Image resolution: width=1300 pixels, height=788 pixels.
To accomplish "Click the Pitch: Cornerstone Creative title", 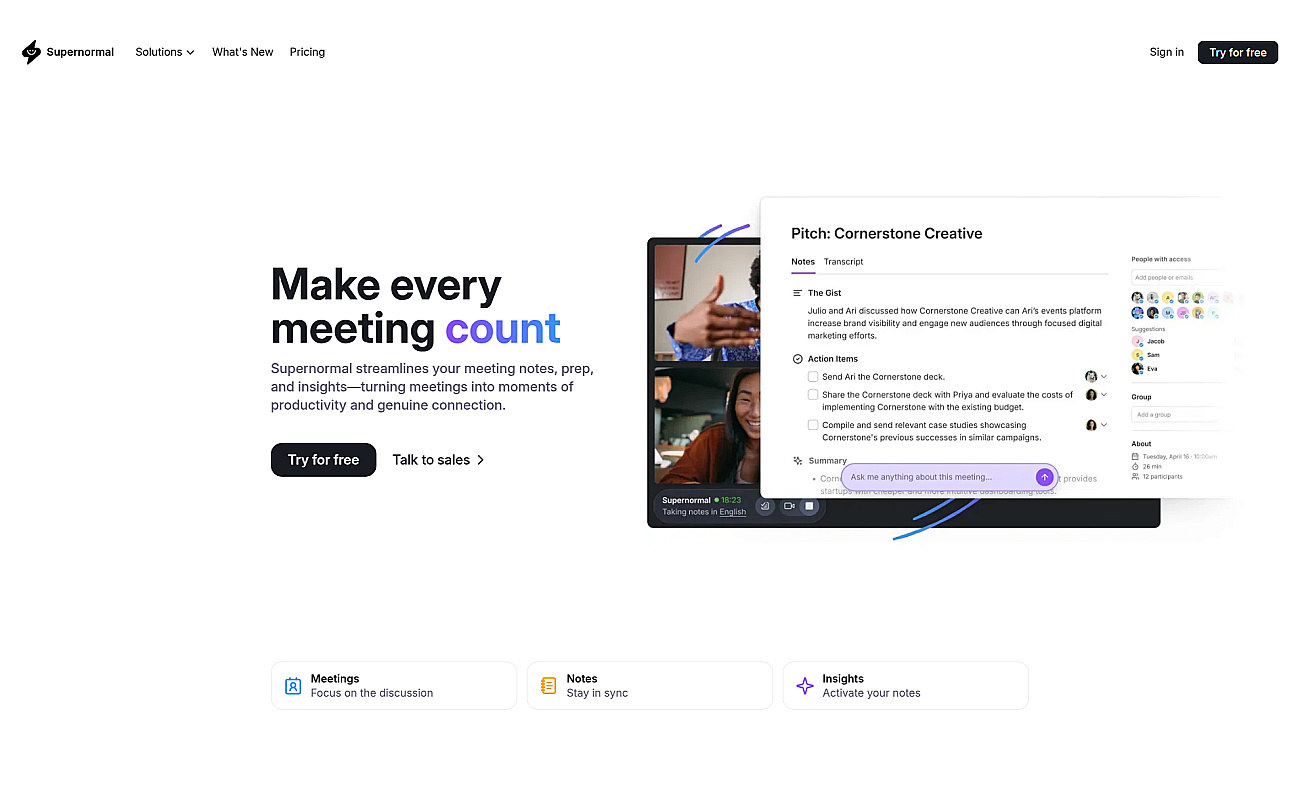I will (x=886, y=233).
